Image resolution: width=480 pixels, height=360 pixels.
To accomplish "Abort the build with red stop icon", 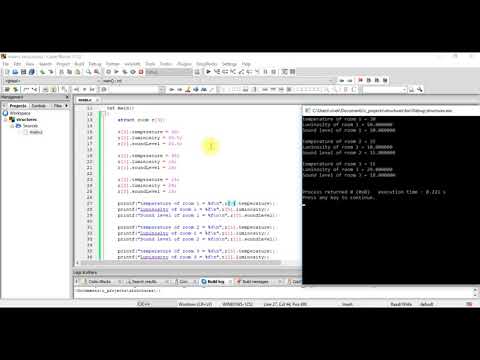I will click(x=141, y=72).
